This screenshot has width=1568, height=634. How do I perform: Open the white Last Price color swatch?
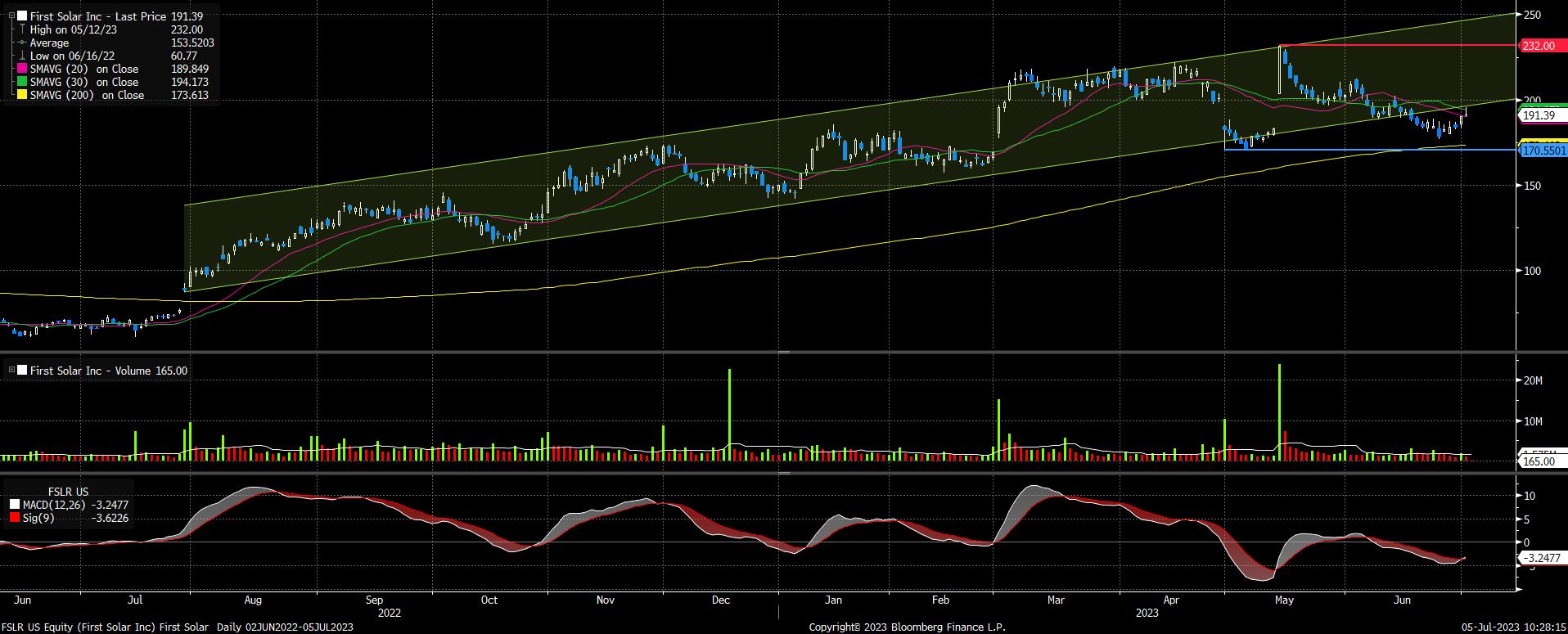click(22, 16)
